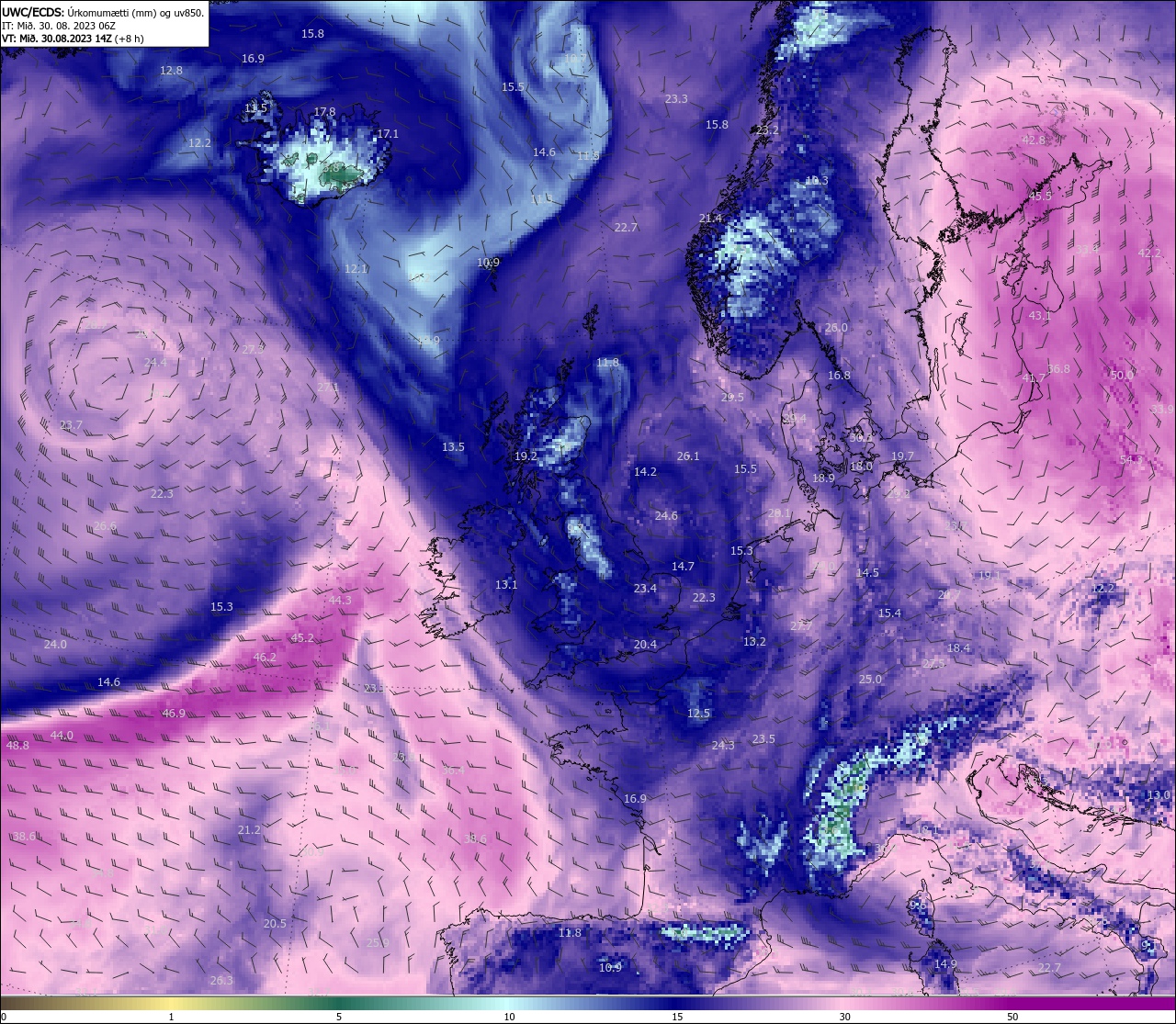Click the 23.4 value over England

(x=645, y=589)
